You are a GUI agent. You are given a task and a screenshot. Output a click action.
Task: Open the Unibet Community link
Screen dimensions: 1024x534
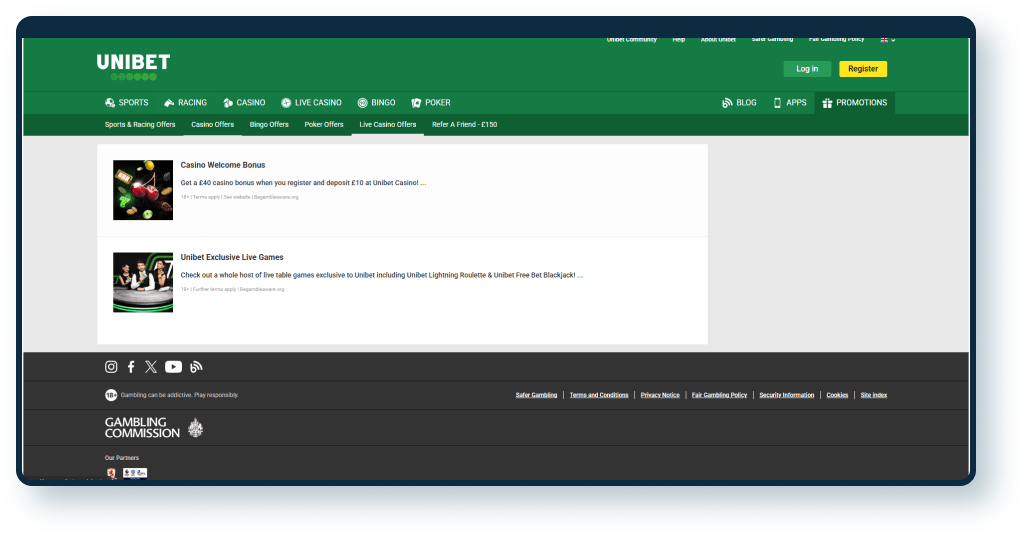click(632, 40)
